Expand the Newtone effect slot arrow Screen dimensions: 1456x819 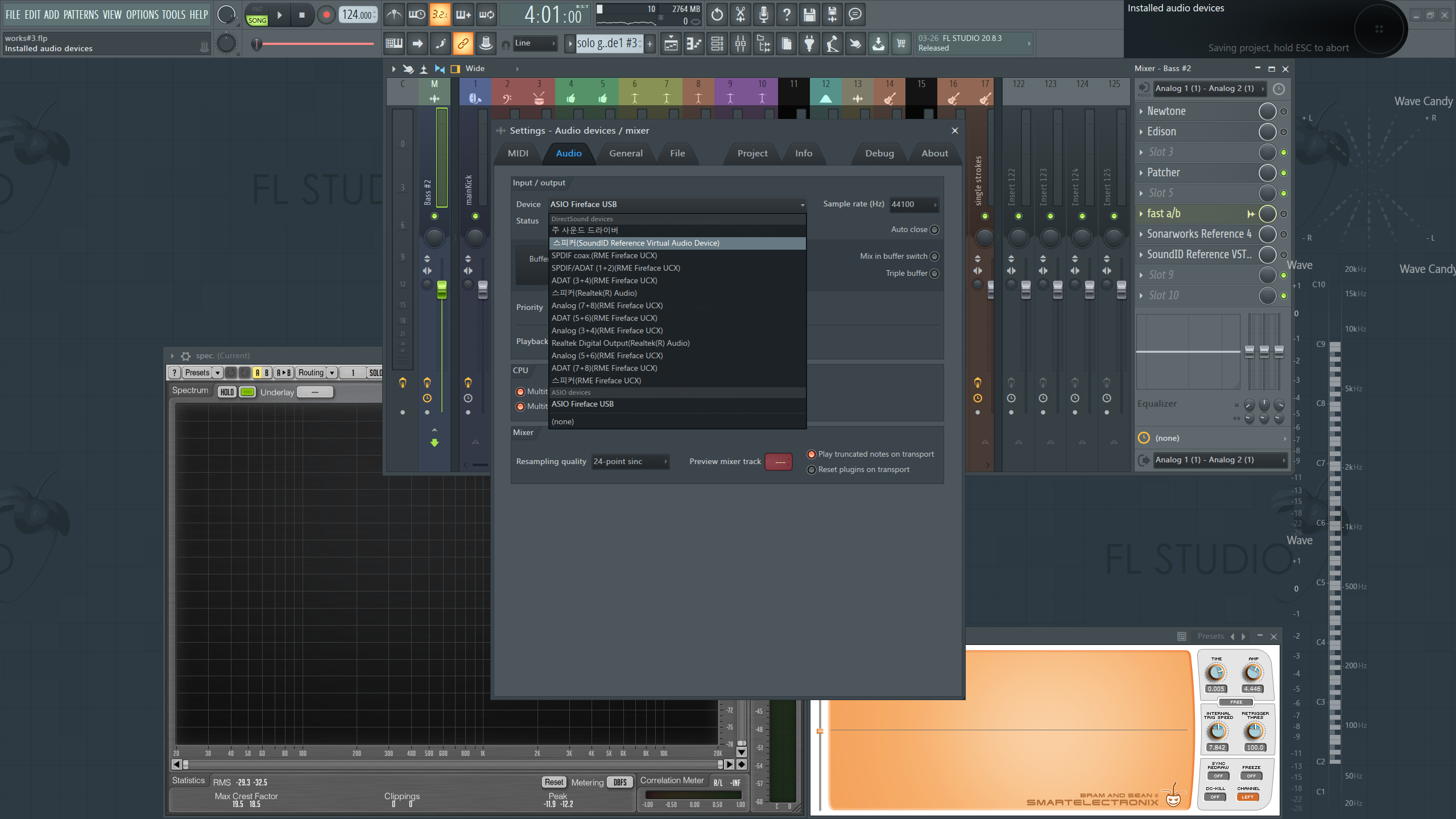(x=1141, y=111)
